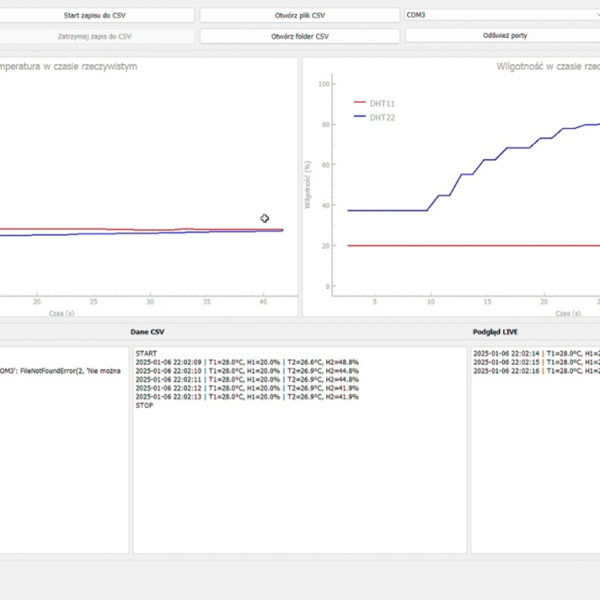Image resolution: width=600 pixels, height=600 pixels.
Task: Select the DHT22 legend label
Action: point(381,117)
